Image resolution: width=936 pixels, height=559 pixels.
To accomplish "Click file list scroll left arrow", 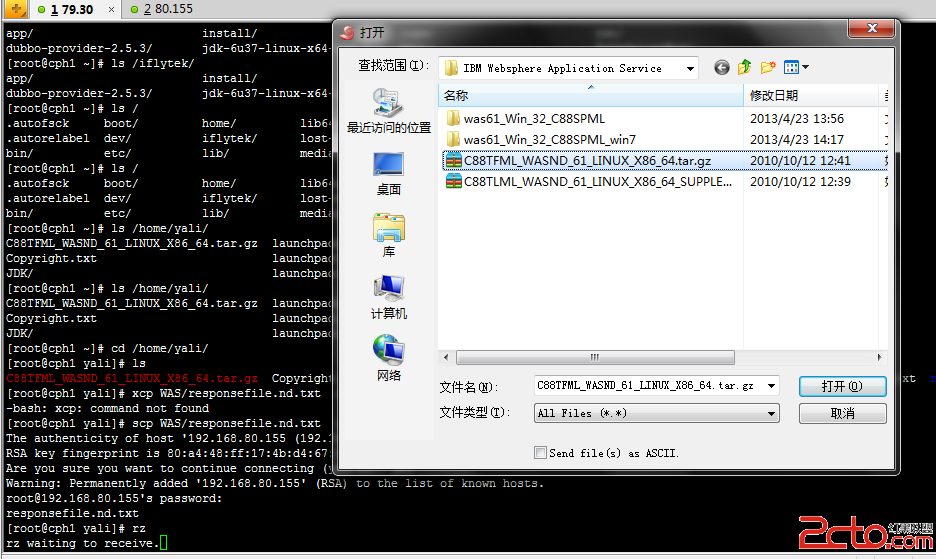I will pos(445,357).
